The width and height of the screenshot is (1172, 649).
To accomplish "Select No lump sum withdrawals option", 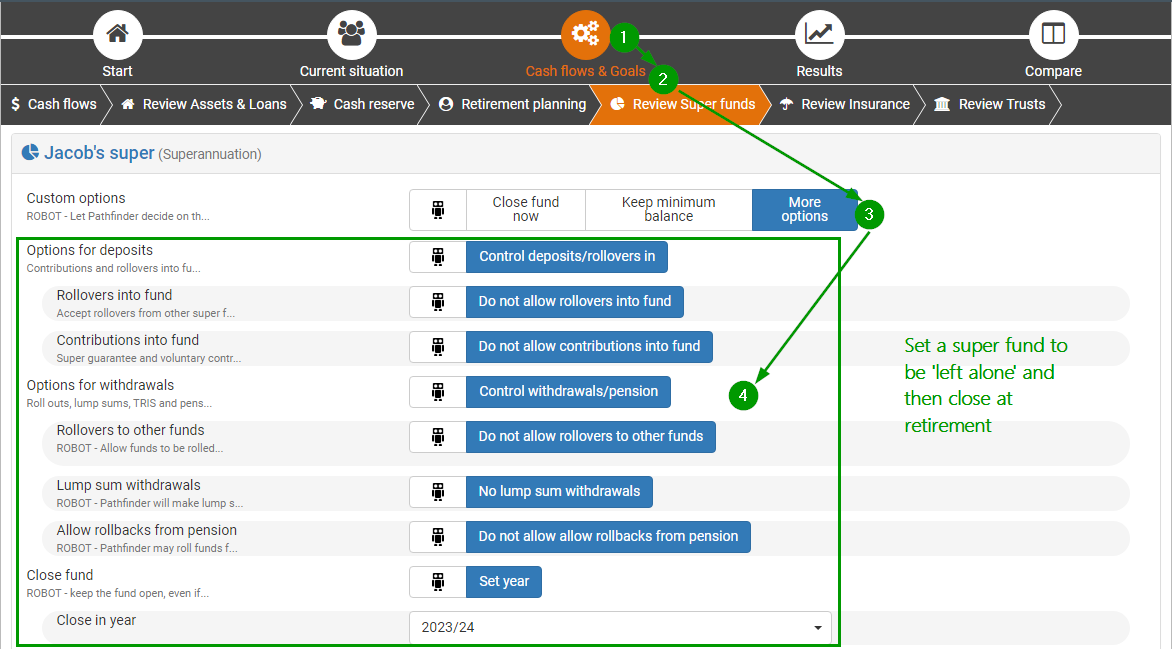I will pos(559,492).
